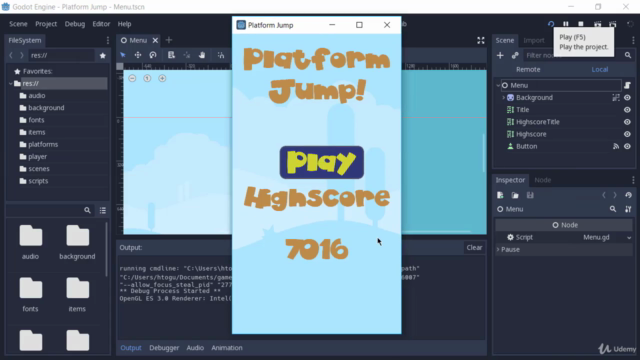The image size is (640, 360).
Task: Hide the Highscore node
Action: pyautogui.click(x=627, y=134)
